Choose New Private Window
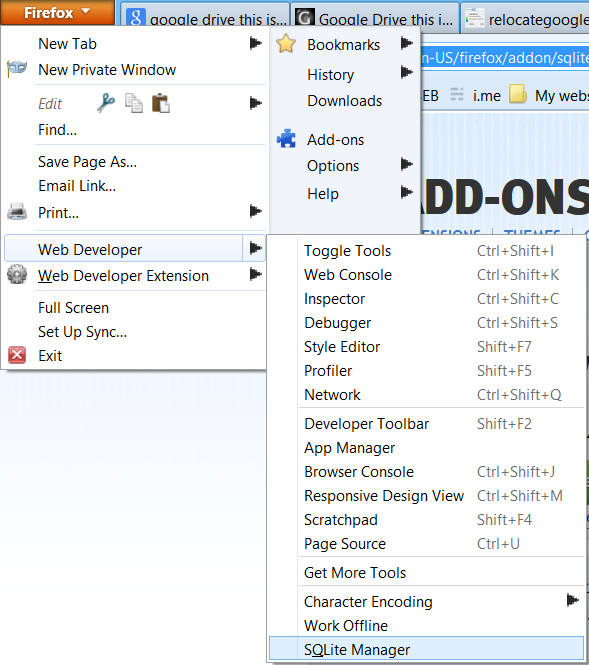The height and width of the screenshot is (665, 589). click(107, 70)
